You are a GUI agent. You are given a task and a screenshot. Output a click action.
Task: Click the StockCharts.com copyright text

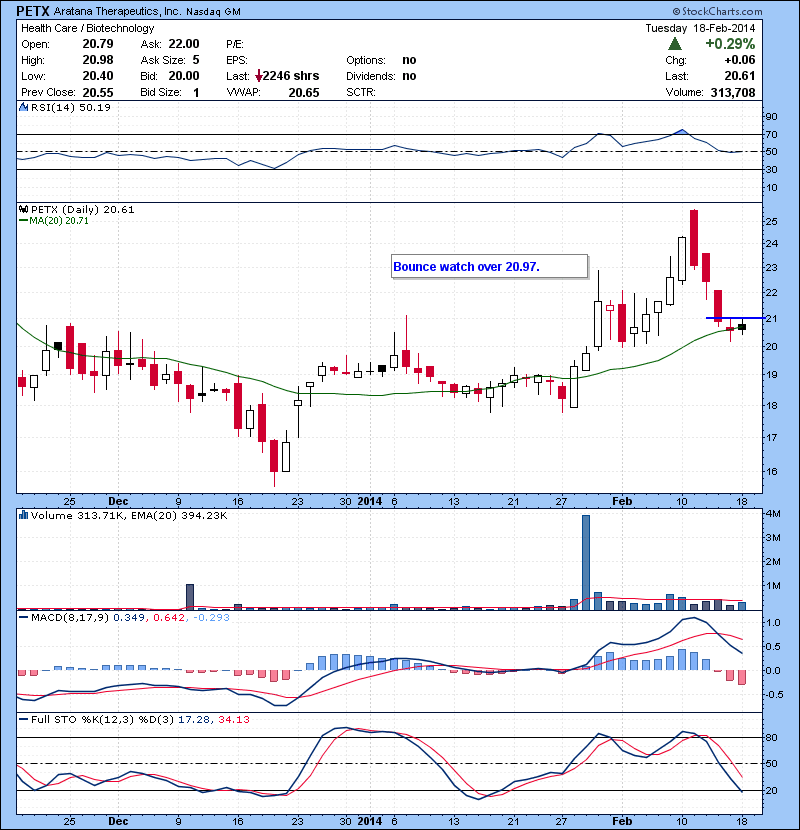click(717, 11)
